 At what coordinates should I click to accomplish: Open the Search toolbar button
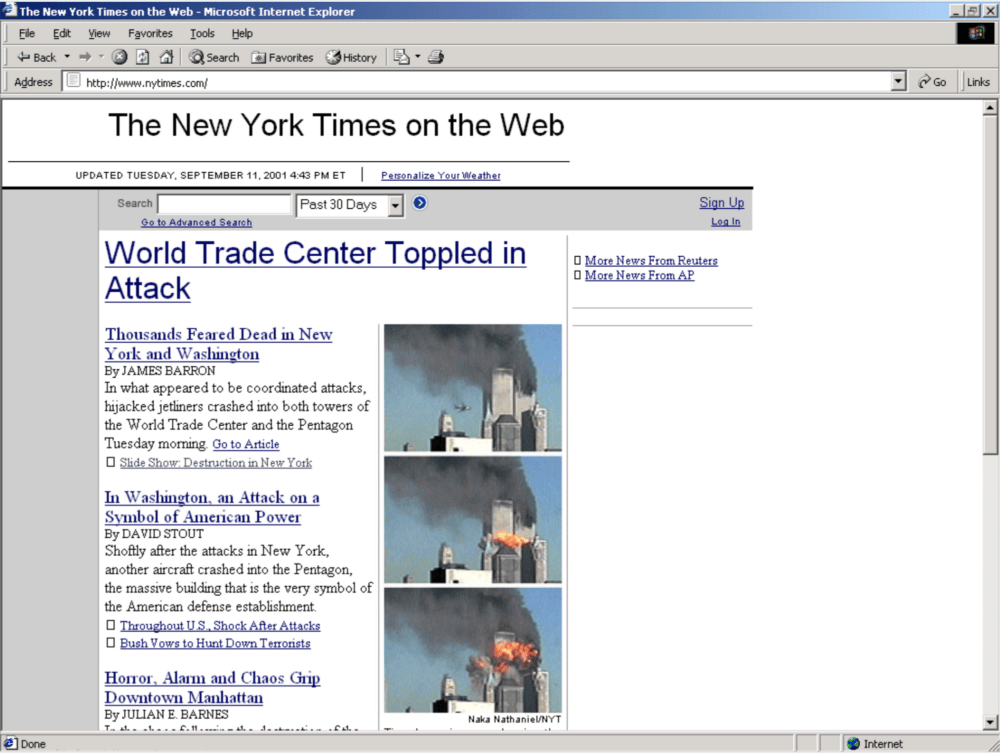[x=214, y=57]
